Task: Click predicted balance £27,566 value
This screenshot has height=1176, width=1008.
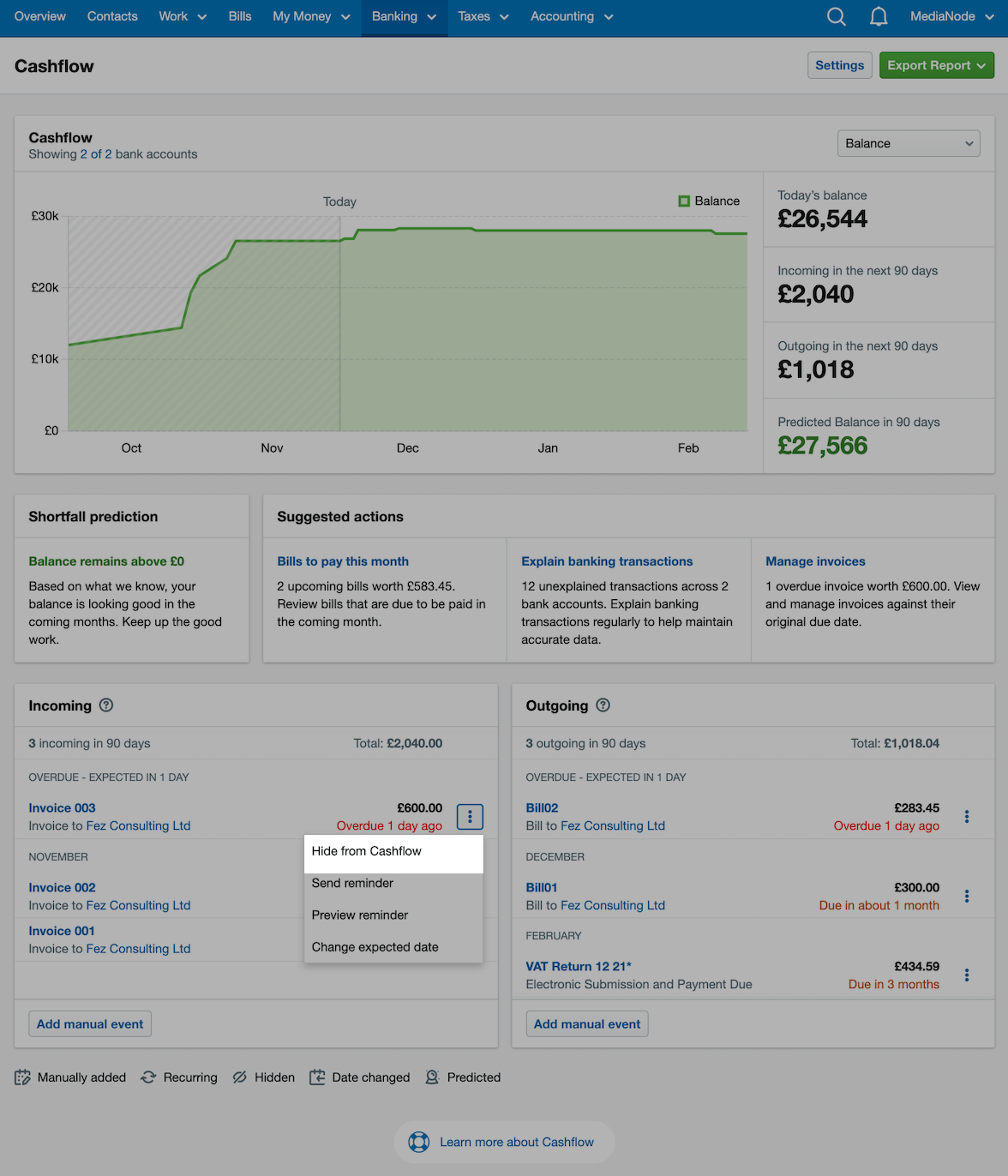Action: point(823,446)
